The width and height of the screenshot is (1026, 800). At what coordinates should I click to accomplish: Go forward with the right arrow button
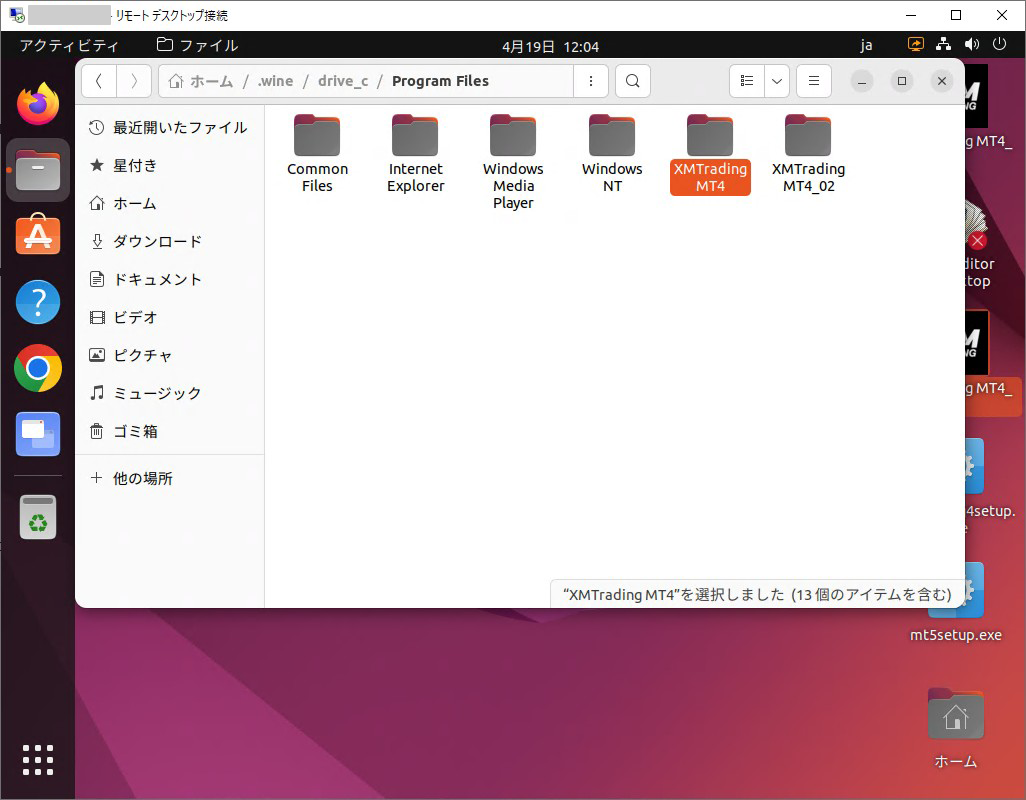pos(134,81)
